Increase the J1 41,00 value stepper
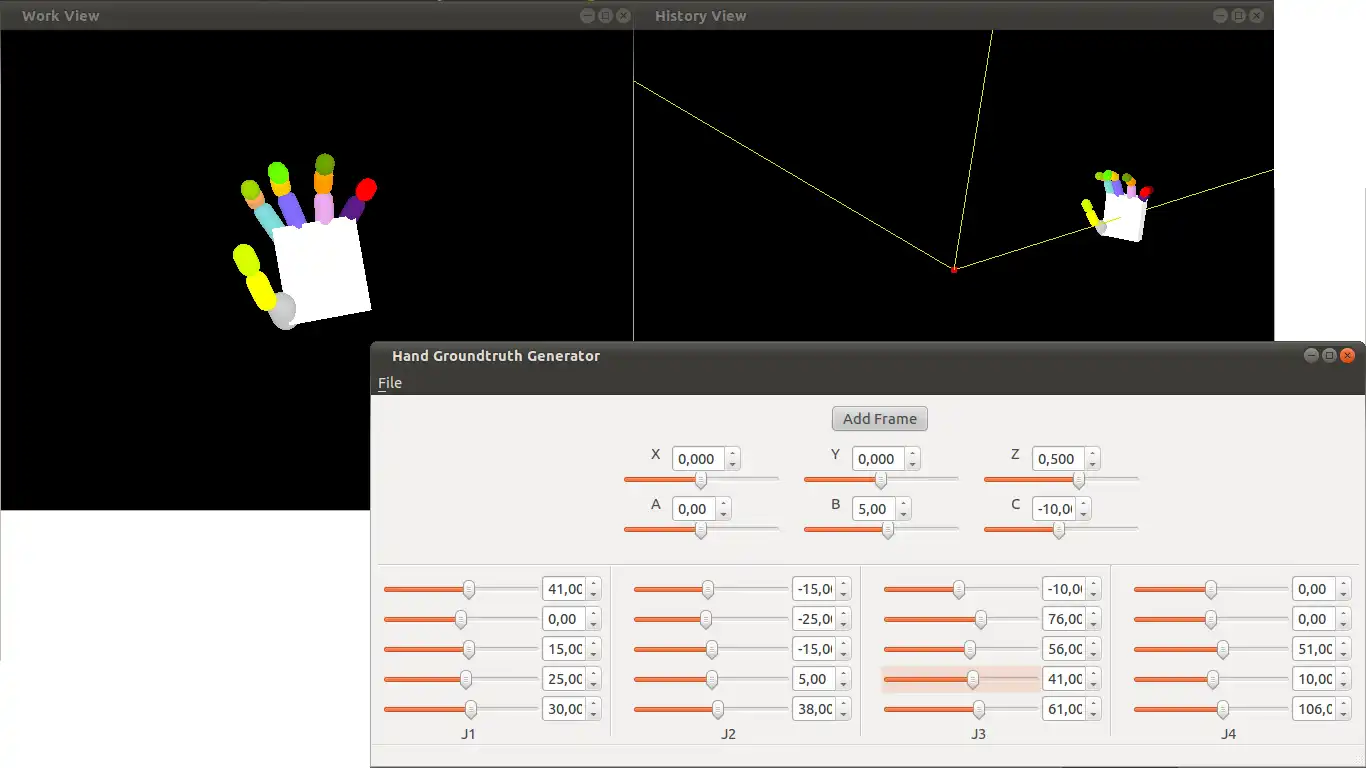 (594, 583)
